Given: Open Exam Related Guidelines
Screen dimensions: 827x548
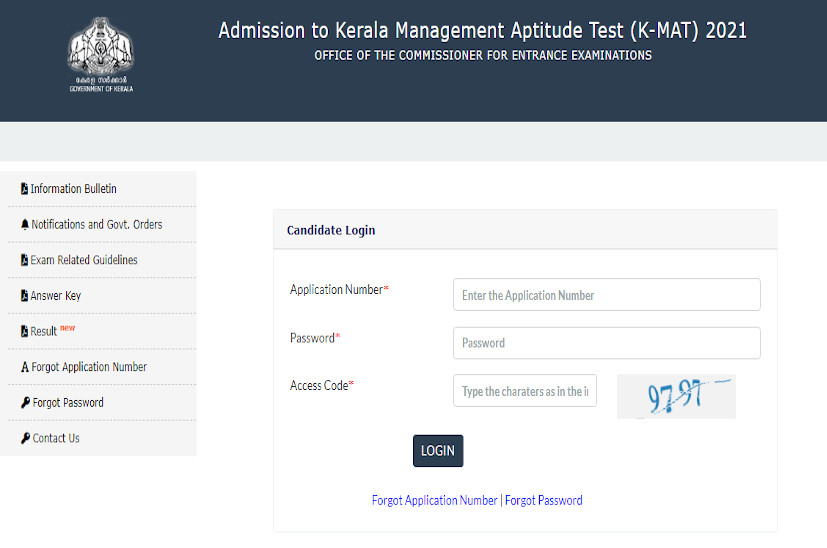Looking at the screenshot, I should pos(84,260).
